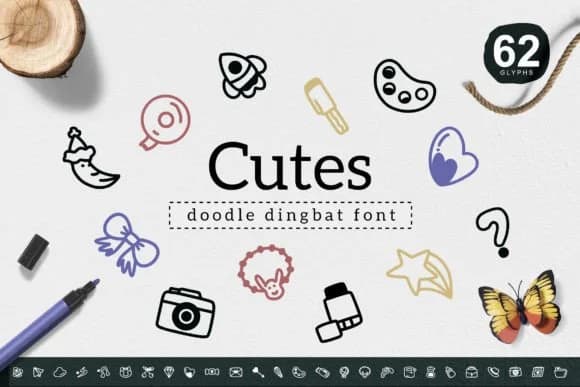Image resolution: width=580 pixels, height=387 pixels.
Task: Click the red wreath with bunny glyph
Action: [x=266, y=272]
